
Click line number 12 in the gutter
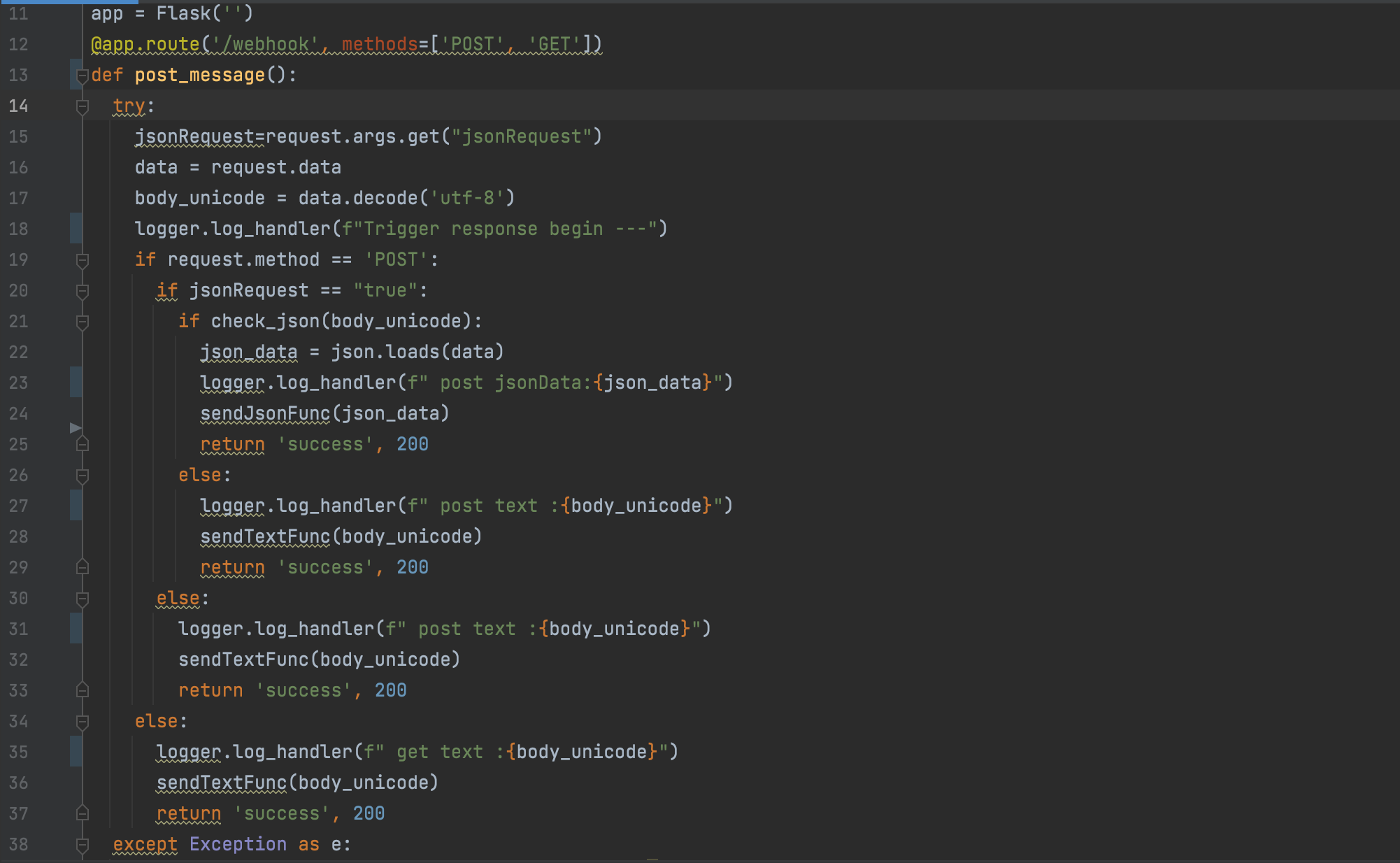click(x=18, y=44)
